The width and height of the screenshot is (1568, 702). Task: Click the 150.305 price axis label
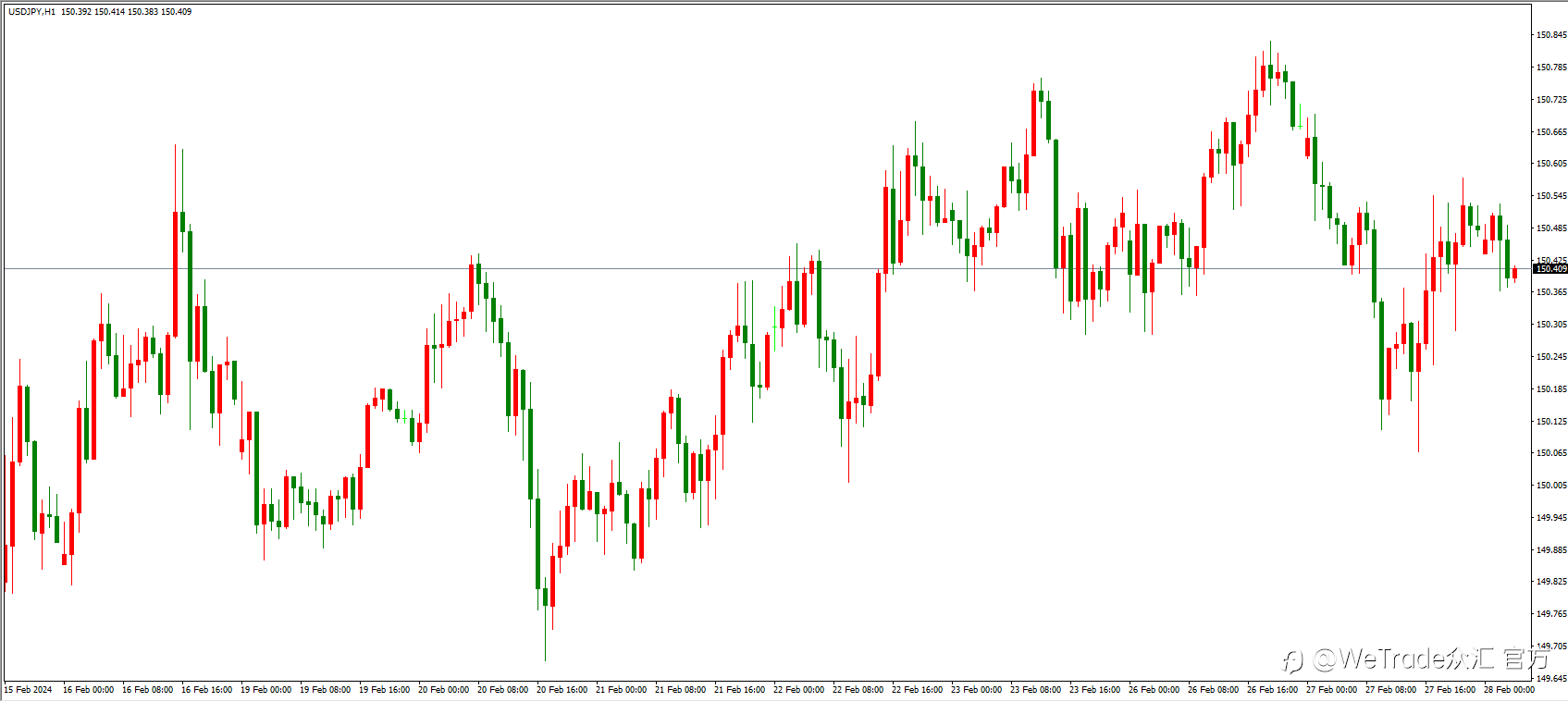[x=1551, y=325]
